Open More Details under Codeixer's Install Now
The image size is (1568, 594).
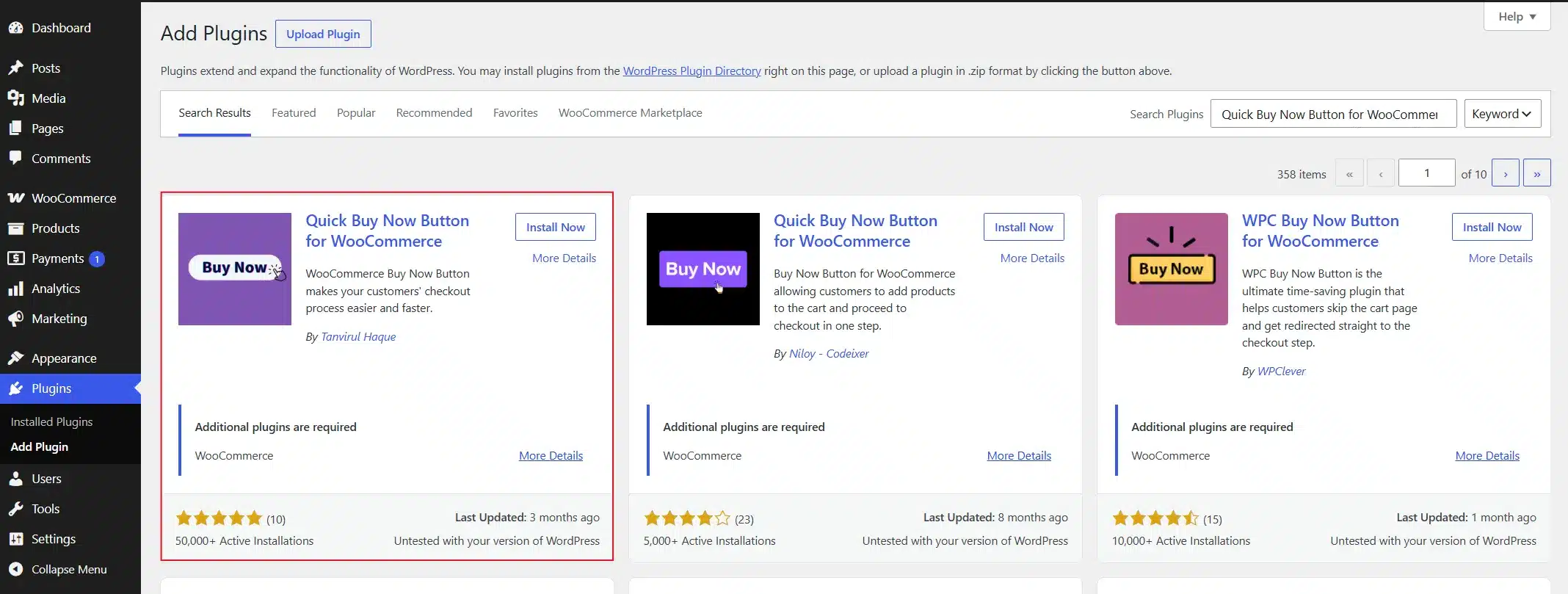click(x=1032, y=258)
